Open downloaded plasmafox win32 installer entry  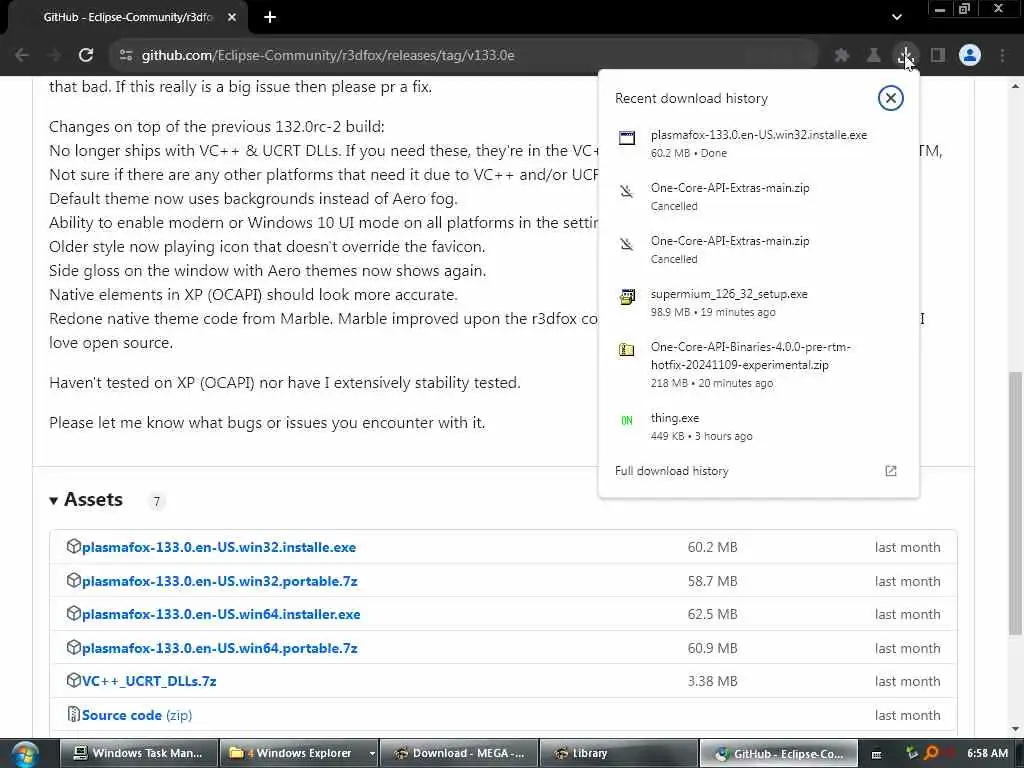758,143
